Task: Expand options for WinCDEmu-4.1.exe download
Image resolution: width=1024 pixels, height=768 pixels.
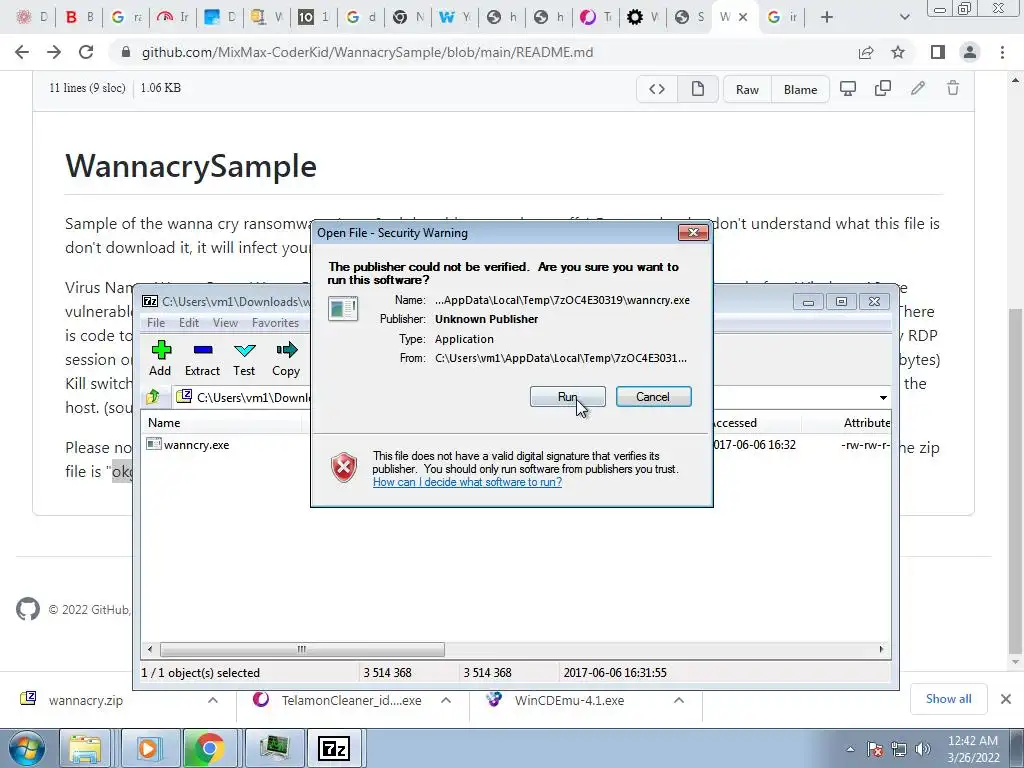Action: point(679,700)
